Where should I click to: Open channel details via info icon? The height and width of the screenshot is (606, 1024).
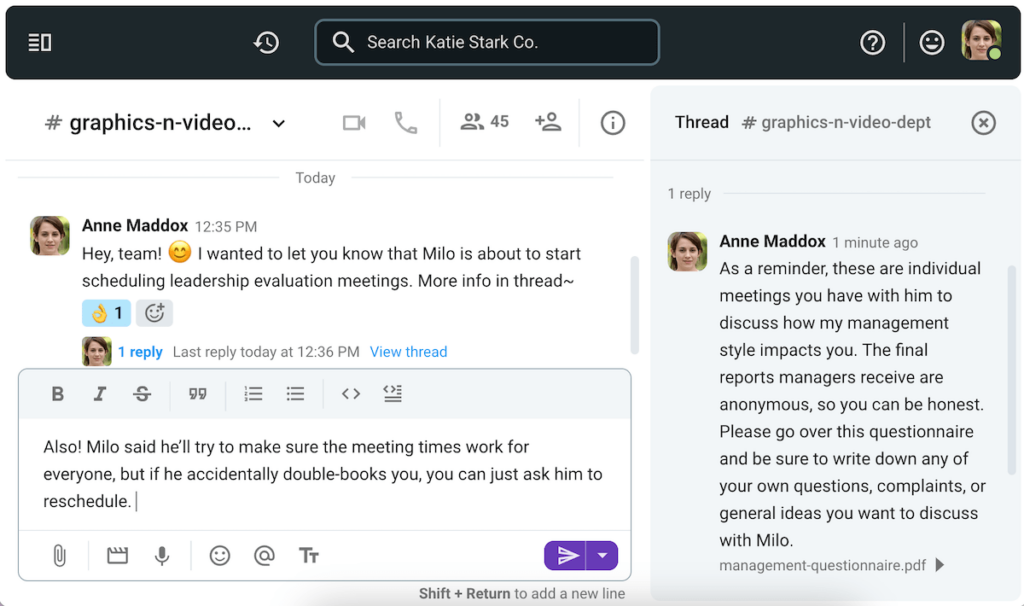pos(613,122)
